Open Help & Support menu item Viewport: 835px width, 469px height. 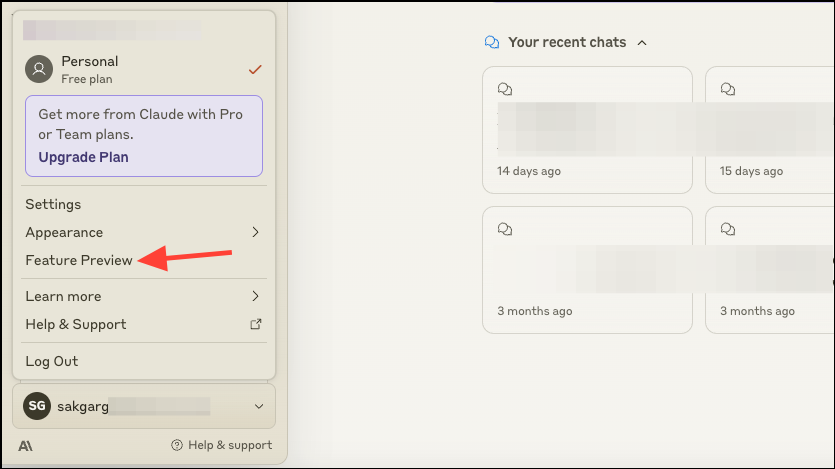point(144,324)
